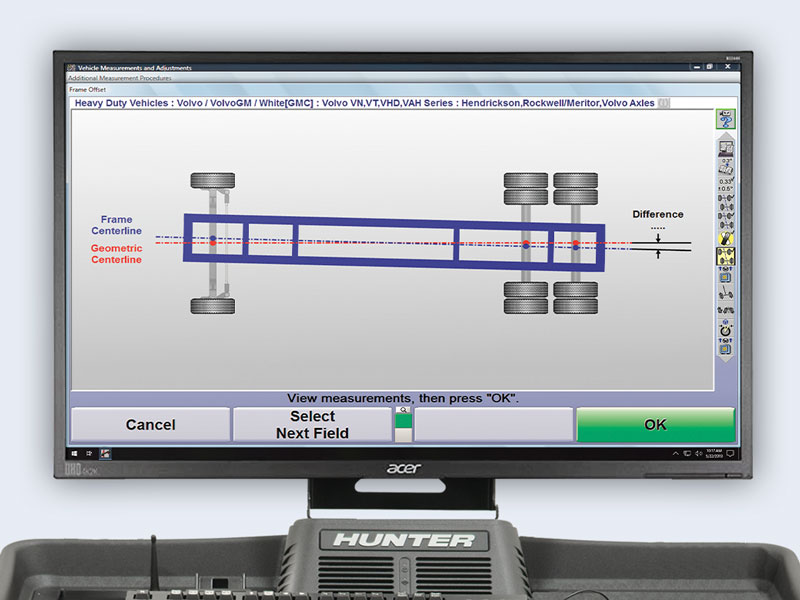Click the highlighted Help question mark icon
The height and width of the screenshot is (600, 800).
(725, 119)
